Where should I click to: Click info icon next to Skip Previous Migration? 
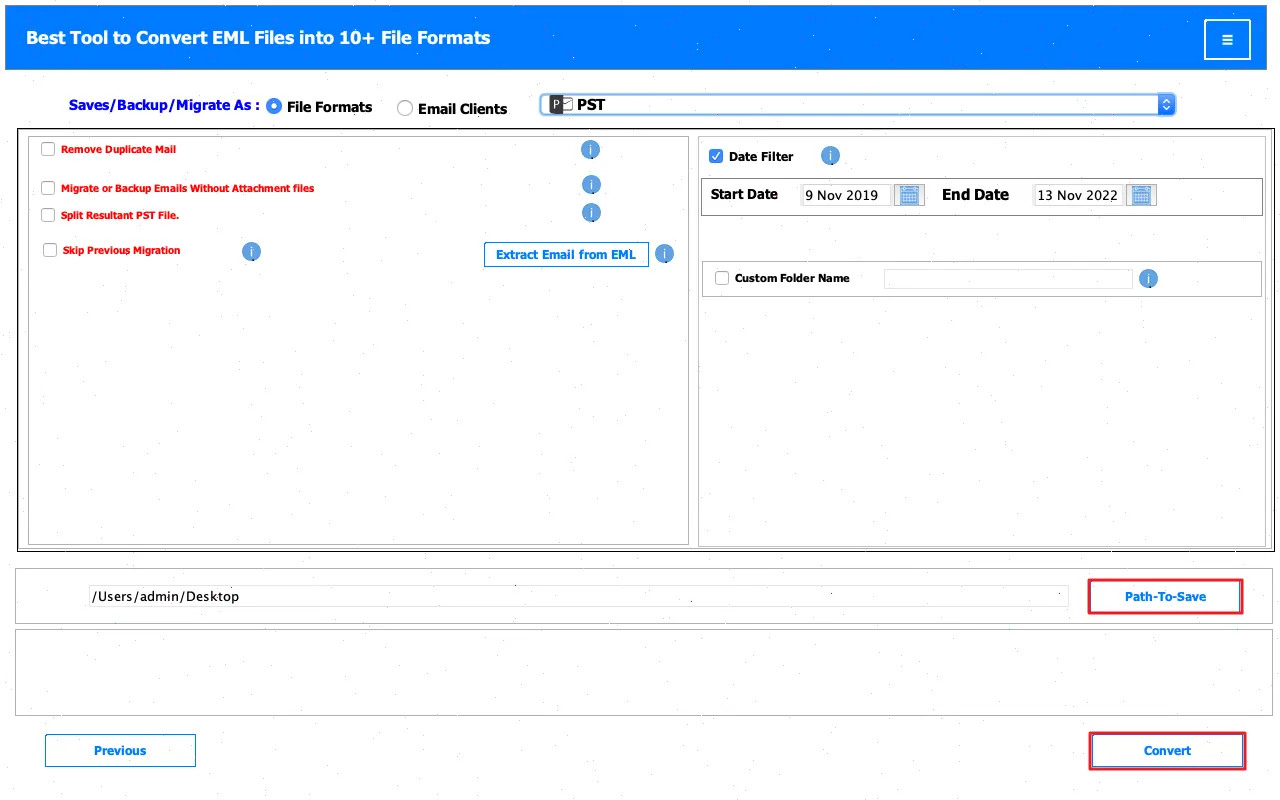coord(252,251)
